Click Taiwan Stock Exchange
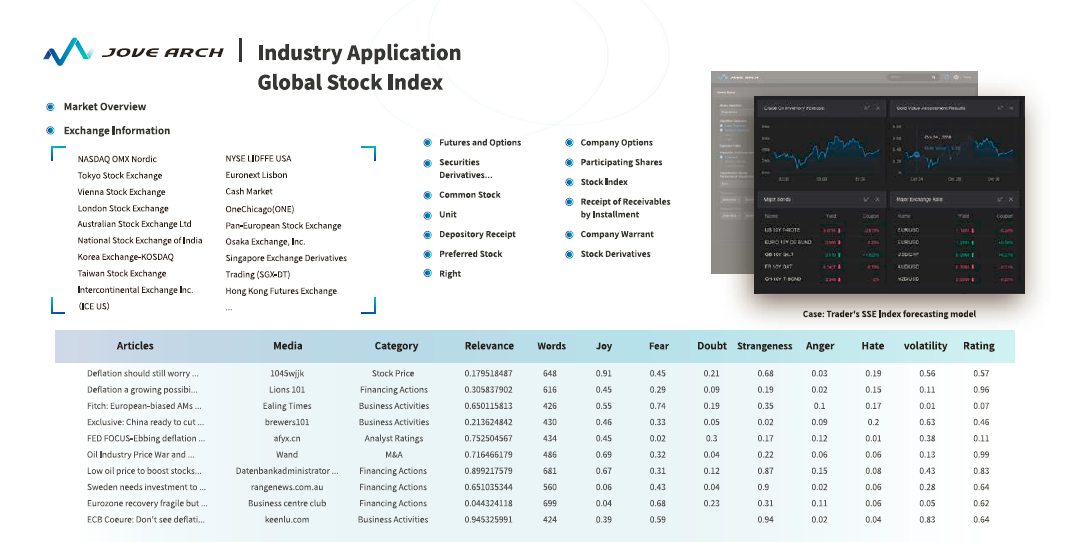Image resolution: width=1067 pixels, height=542 pixels. tap(122, 273)
